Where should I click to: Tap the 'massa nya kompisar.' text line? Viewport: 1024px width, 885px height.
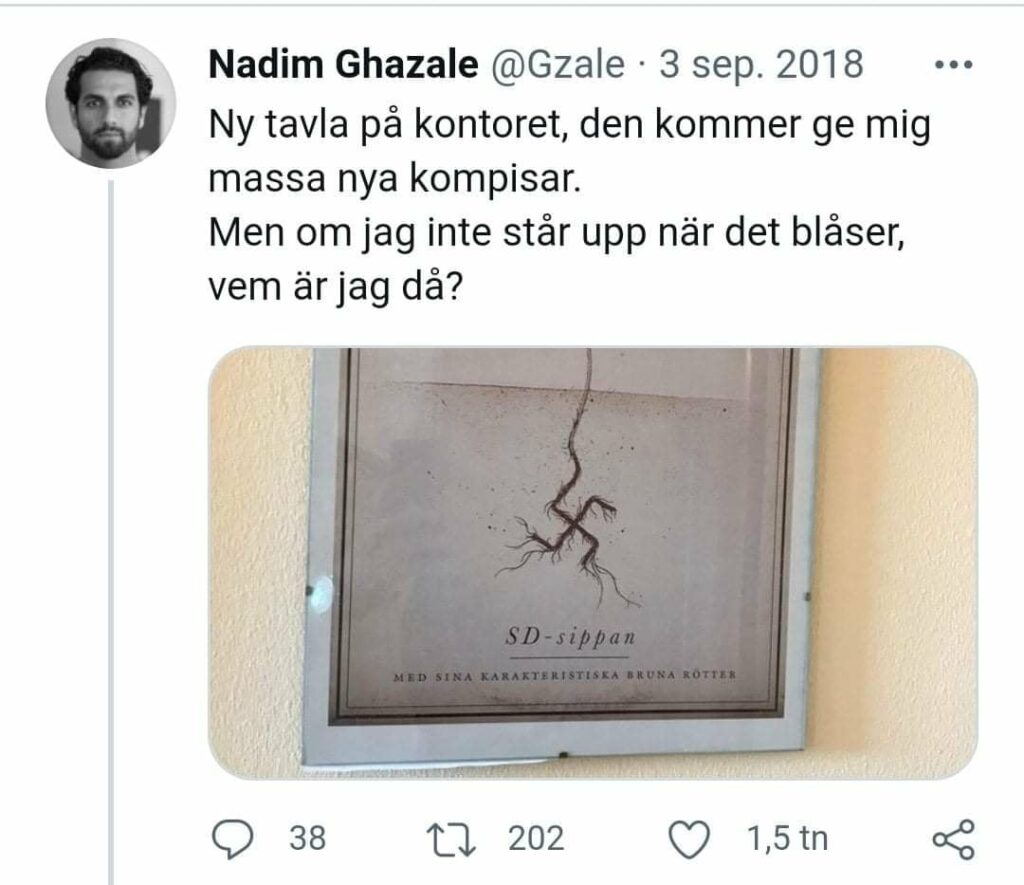[394, 178]
